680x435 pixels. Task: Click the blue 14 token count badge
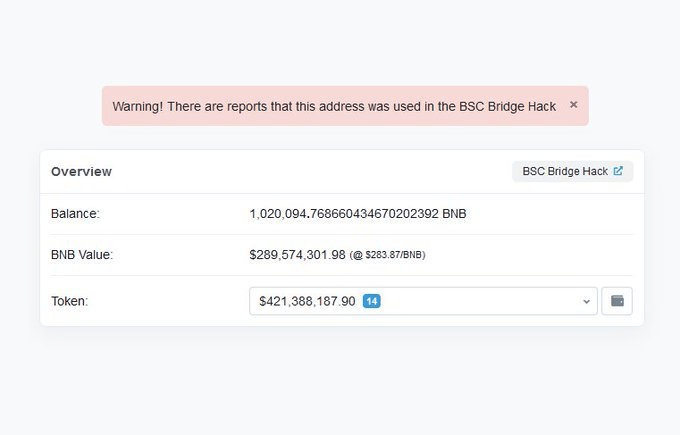[372, 301]
